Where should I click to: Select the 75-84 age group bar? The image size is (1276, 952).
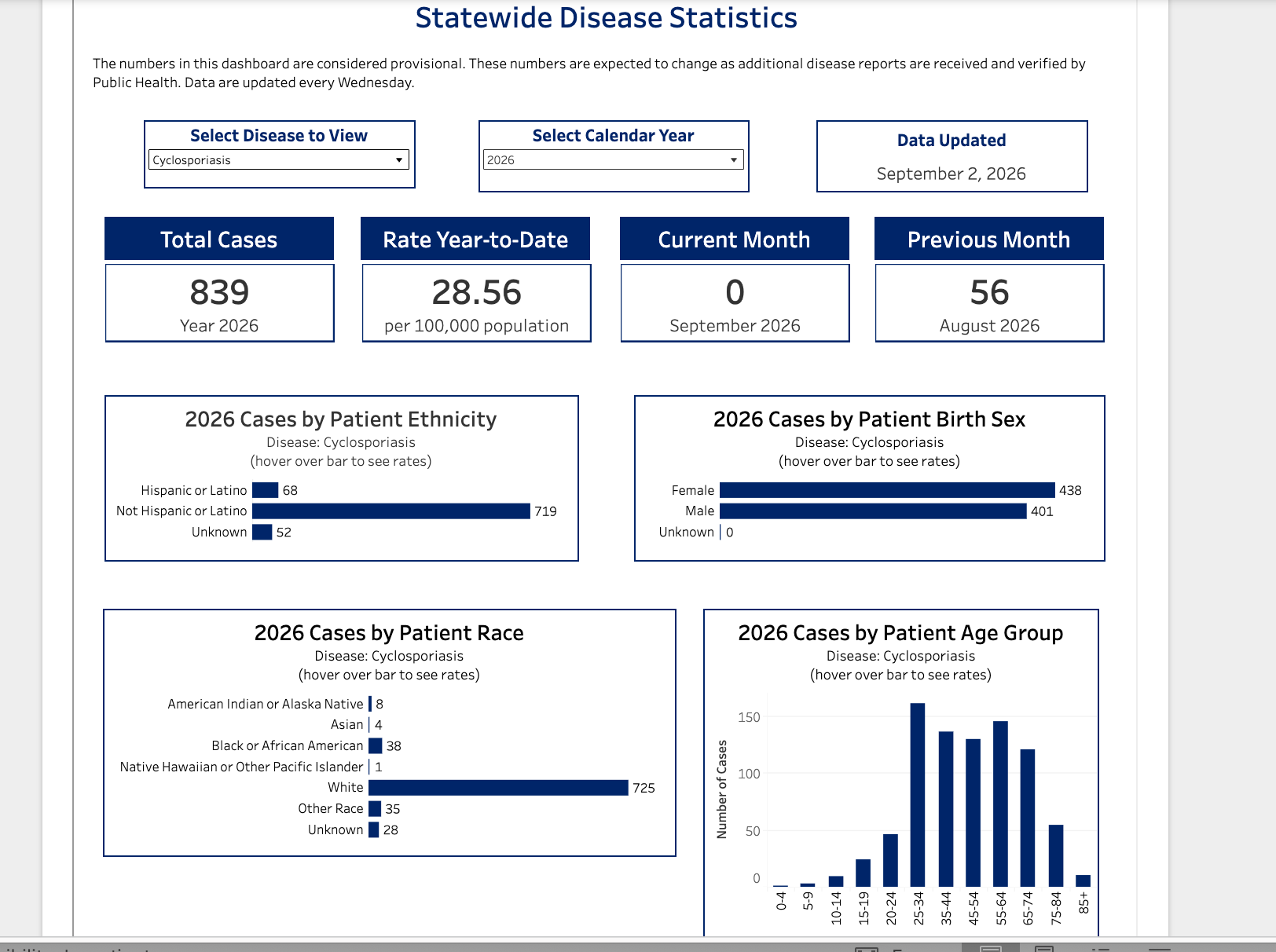[x=1056, y=855]
